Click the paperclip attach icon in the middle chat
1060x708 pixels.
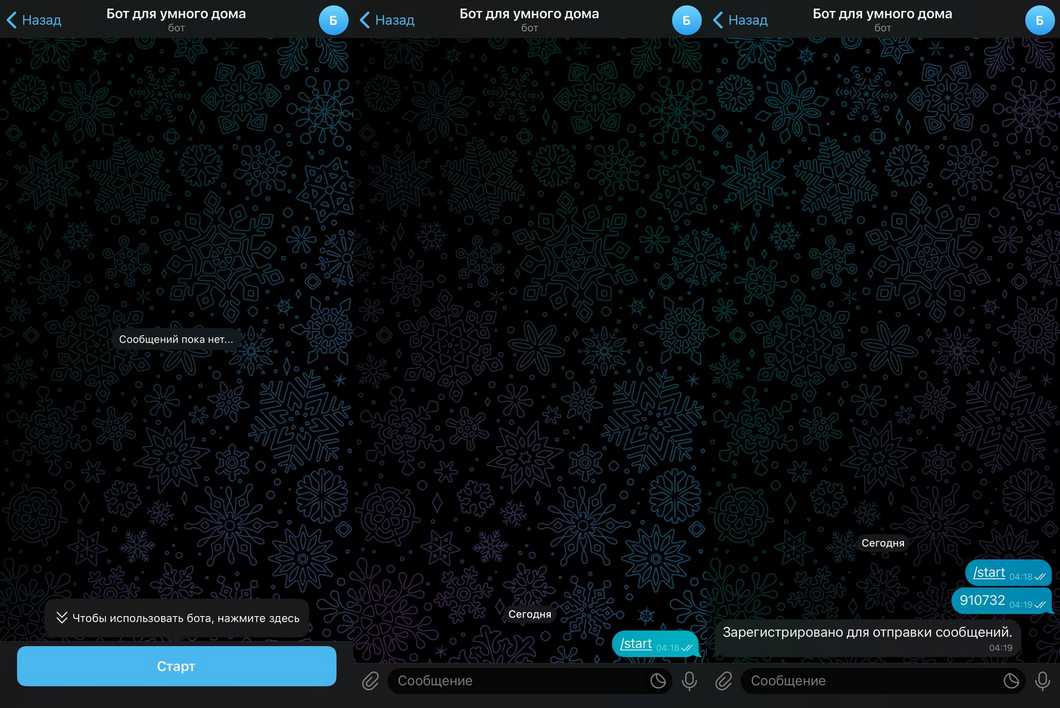pyautogui.click(x=370, y=681)
